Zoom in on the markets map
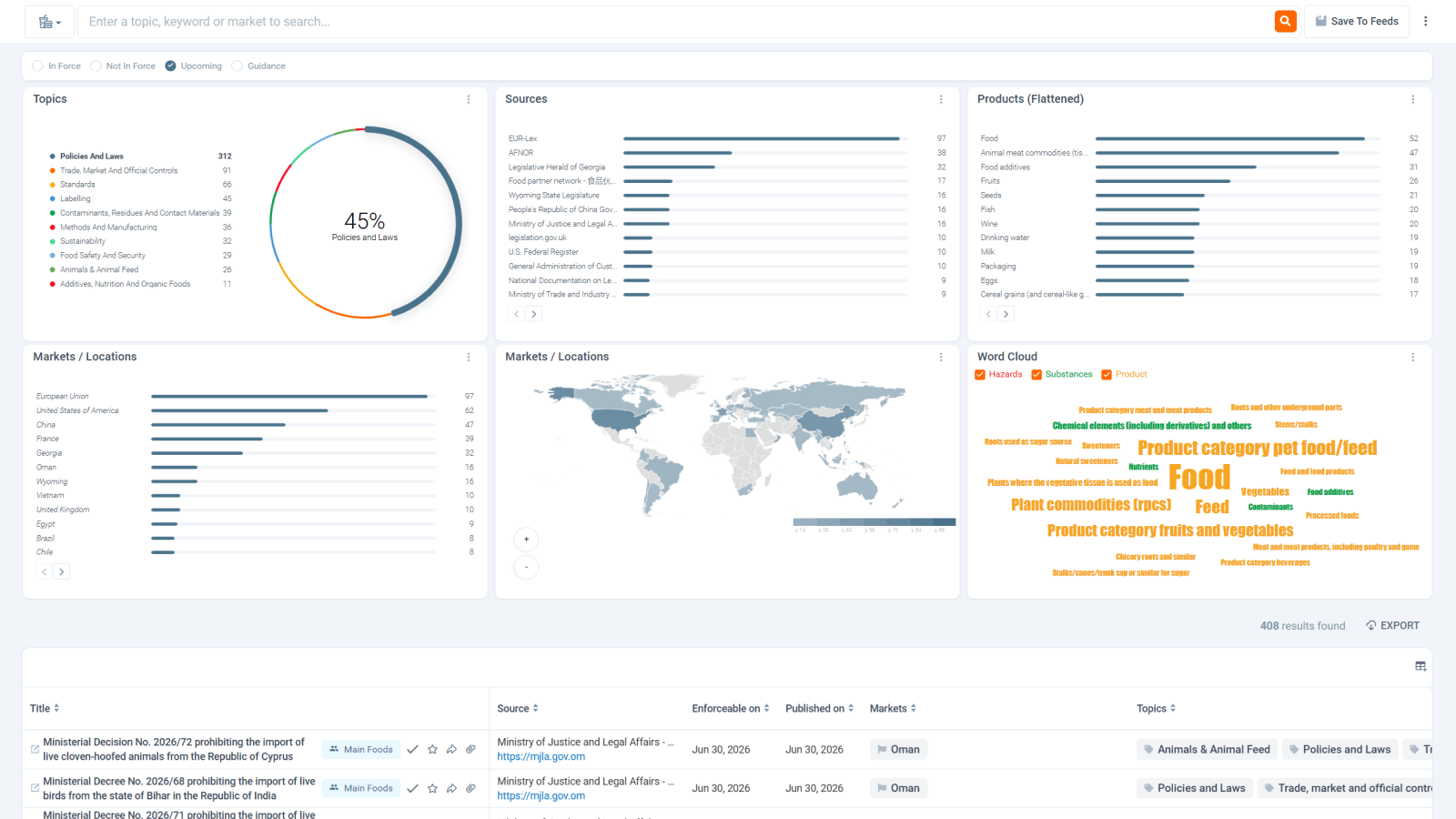Viewport: 1456px width, 819px height. coord(526,539)
